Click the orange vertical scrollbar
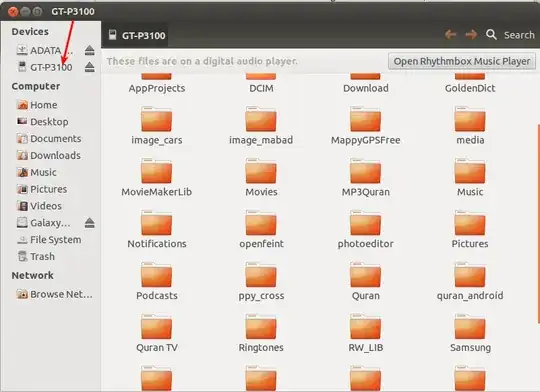This screenshot has height=392, width=540. click(x=538, y=224)
